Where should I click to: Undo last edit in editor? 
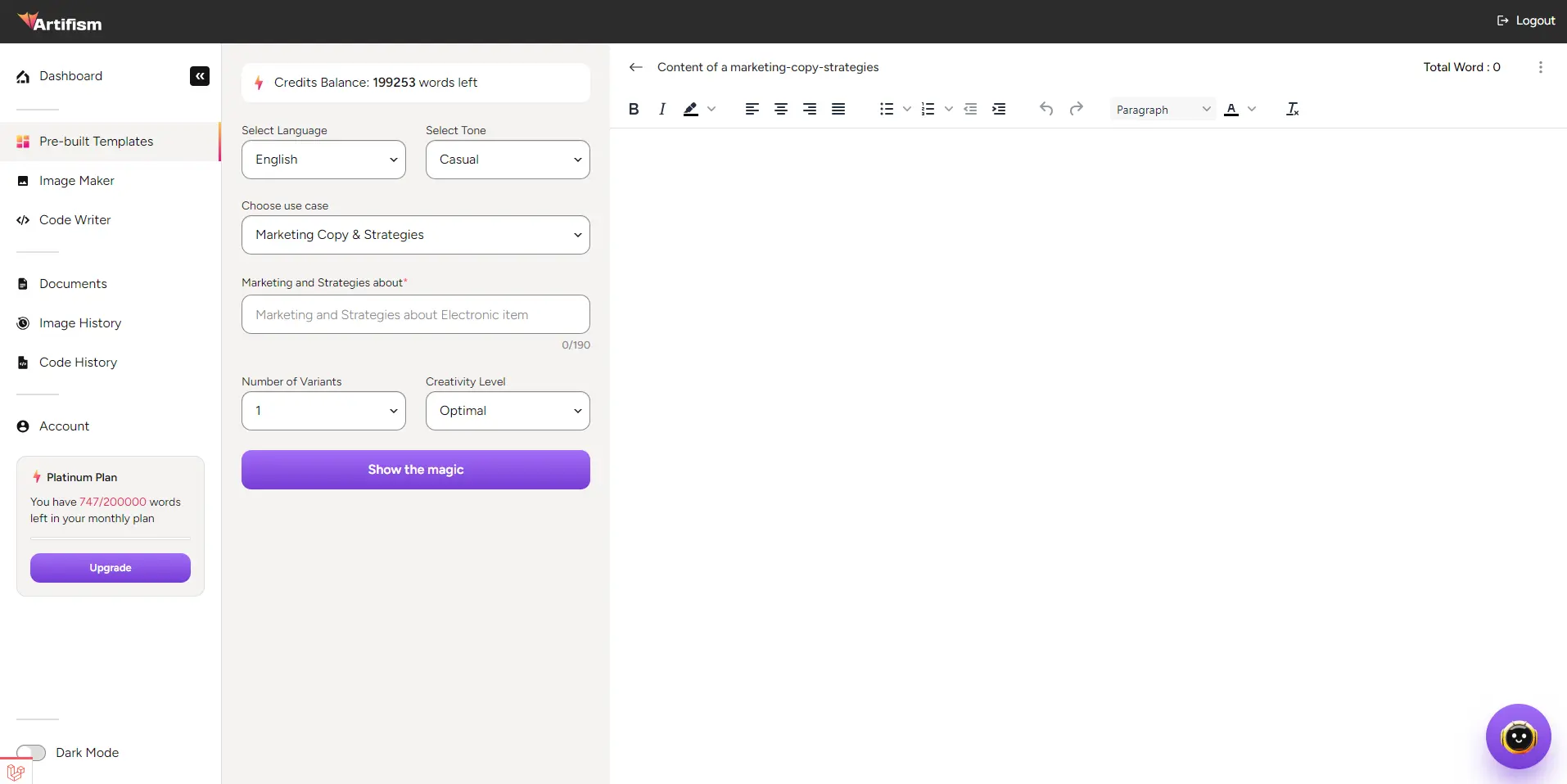point(1046,109)
